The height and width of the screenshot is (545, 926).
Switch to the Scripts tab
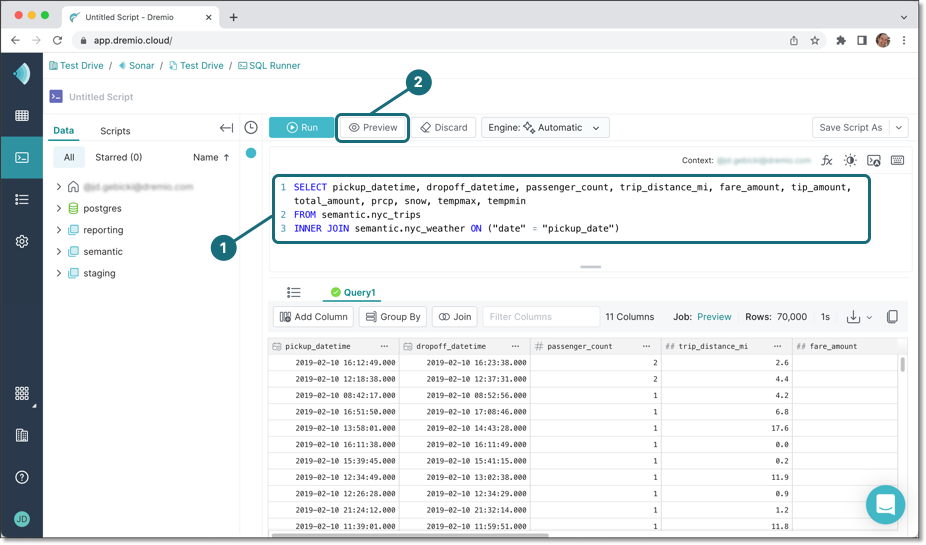(x=115, y=131)
